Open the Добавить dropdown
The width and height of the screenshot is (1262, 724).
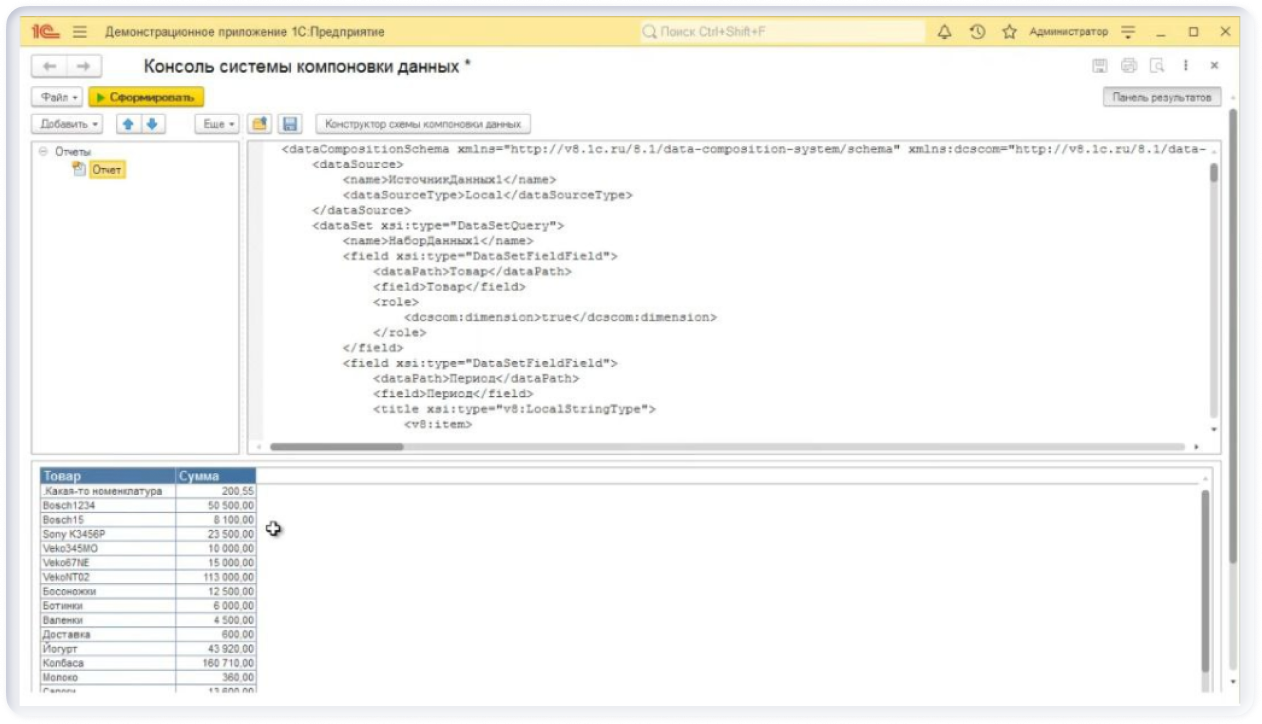[68, 124]
